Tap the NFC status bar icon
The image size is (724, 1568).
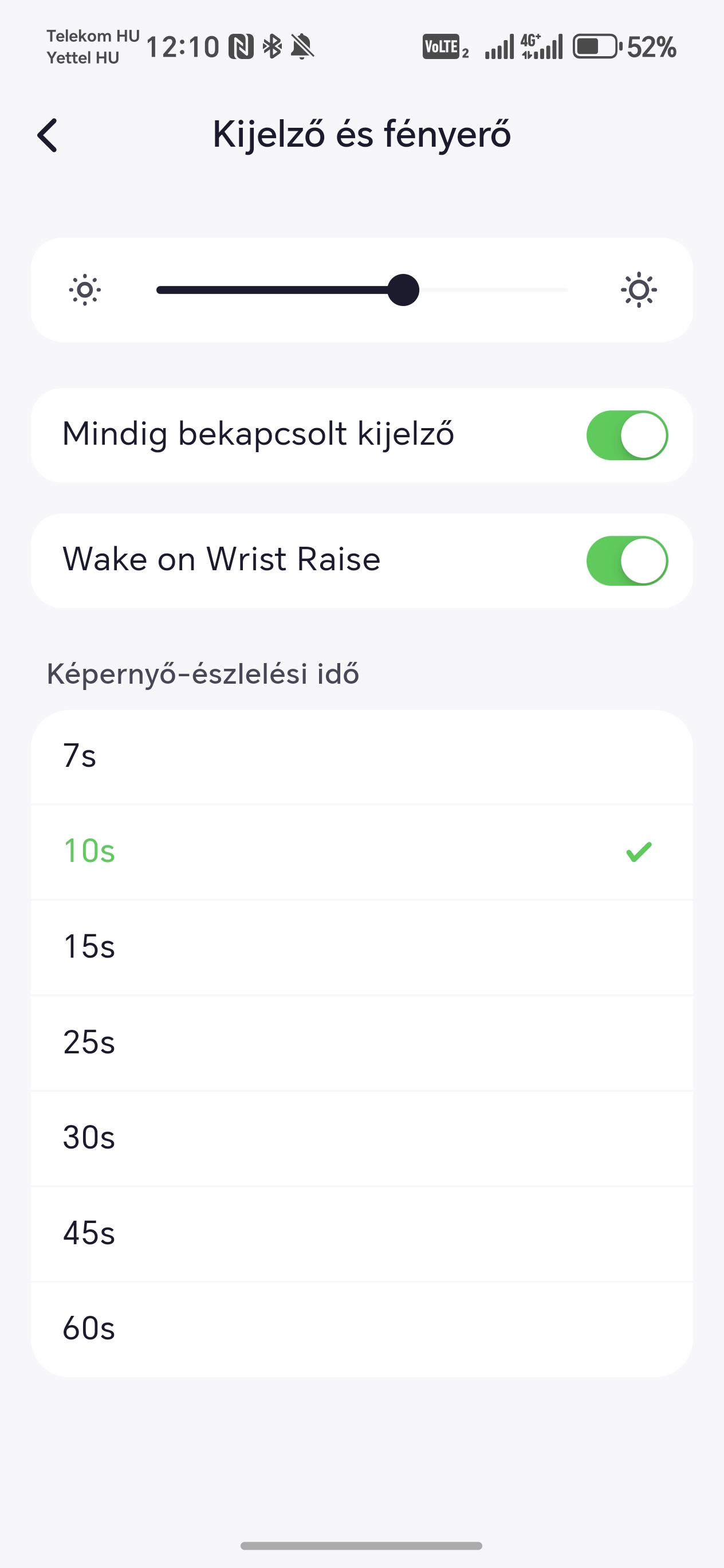coord(241,47)
